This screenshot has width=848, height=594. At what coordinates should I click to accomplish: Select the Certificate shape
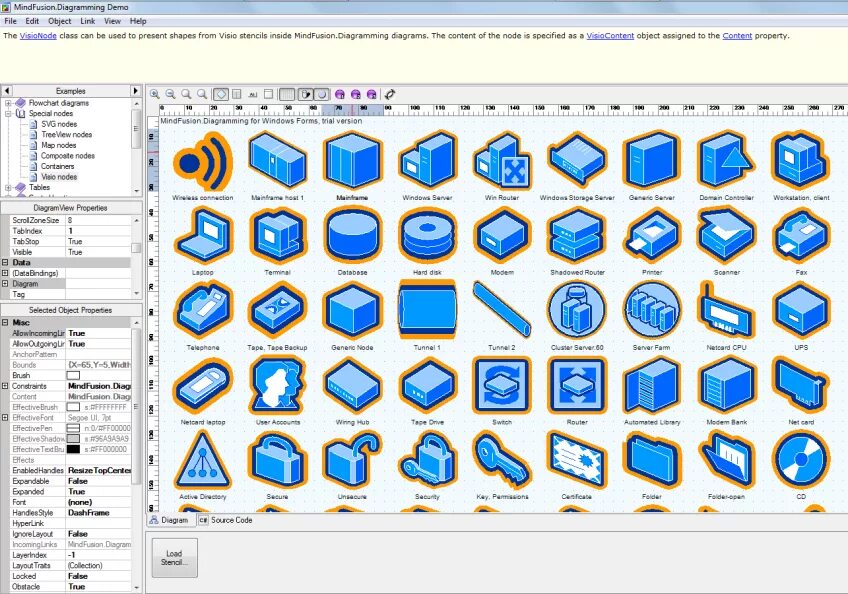click(577, 460)
